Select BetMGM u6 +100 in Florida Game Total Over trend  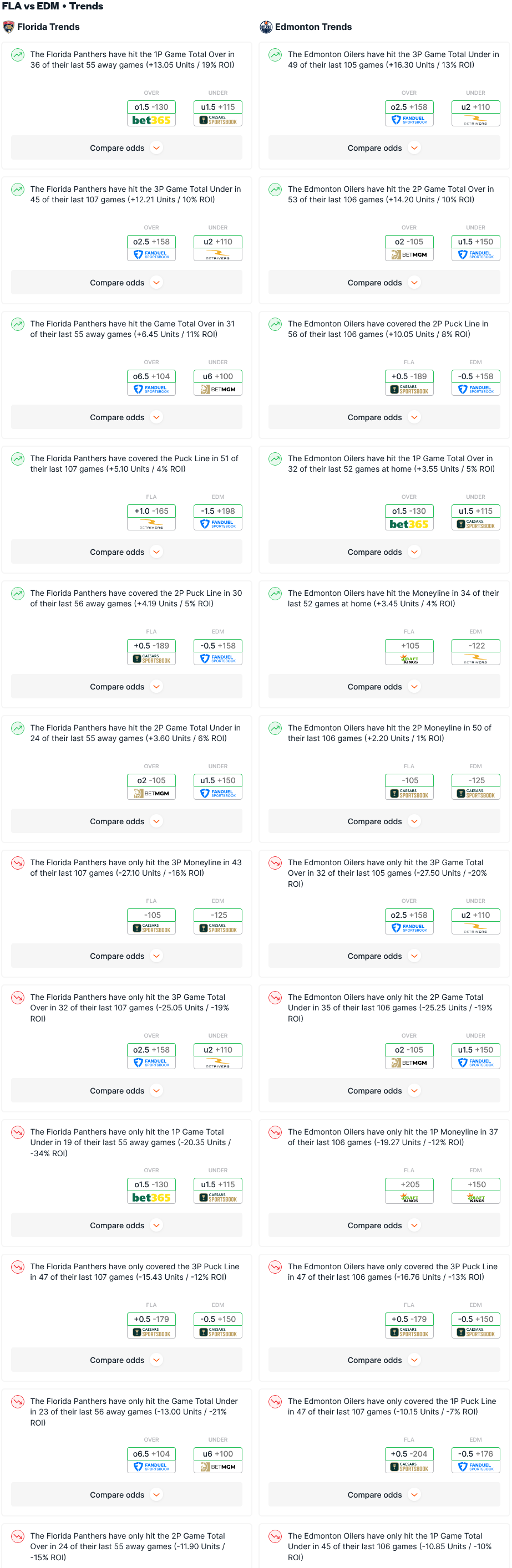point(217,383)
